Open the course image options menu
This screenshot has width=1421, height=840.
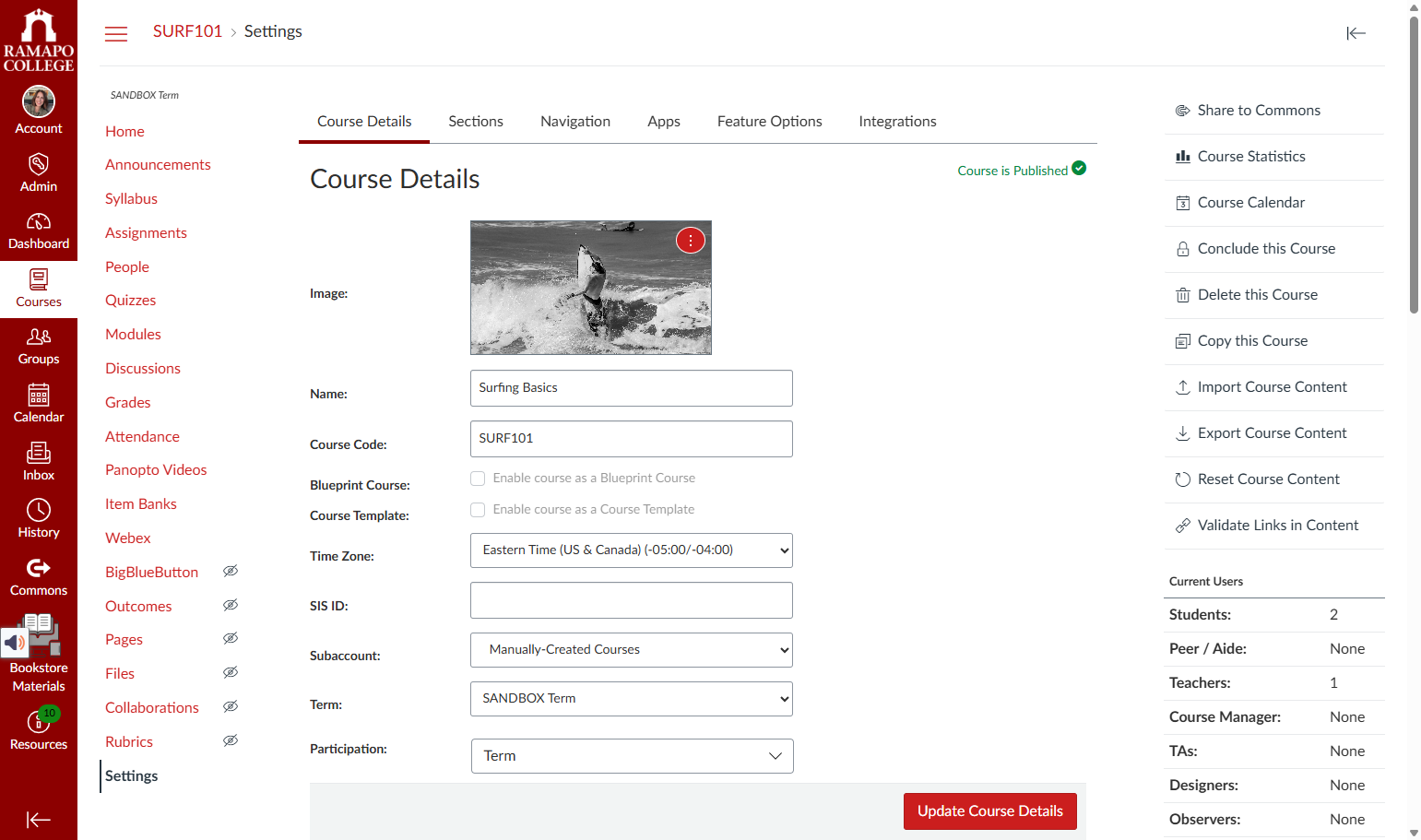691,240
